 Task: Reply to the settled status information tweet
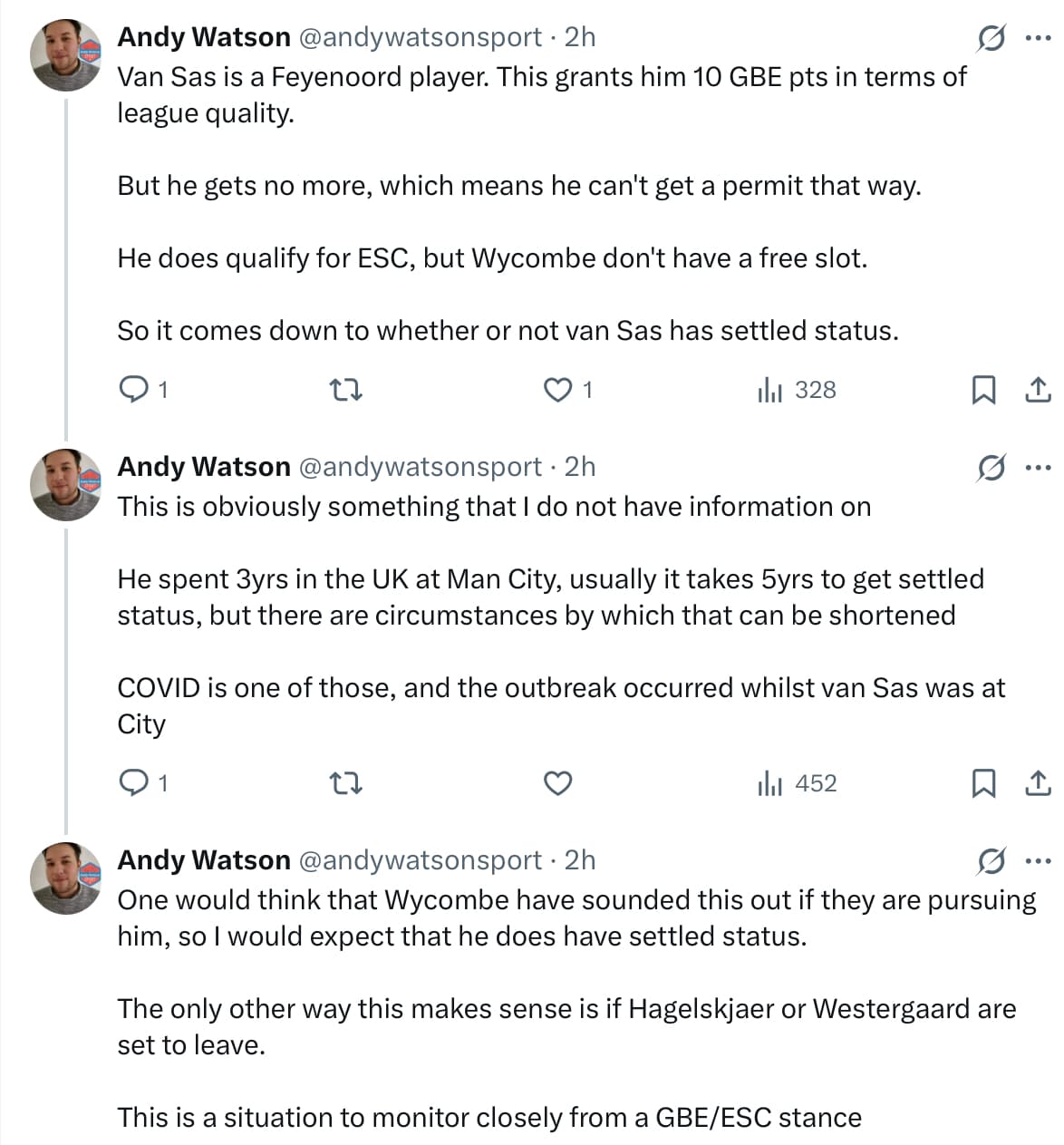[134, 783]
